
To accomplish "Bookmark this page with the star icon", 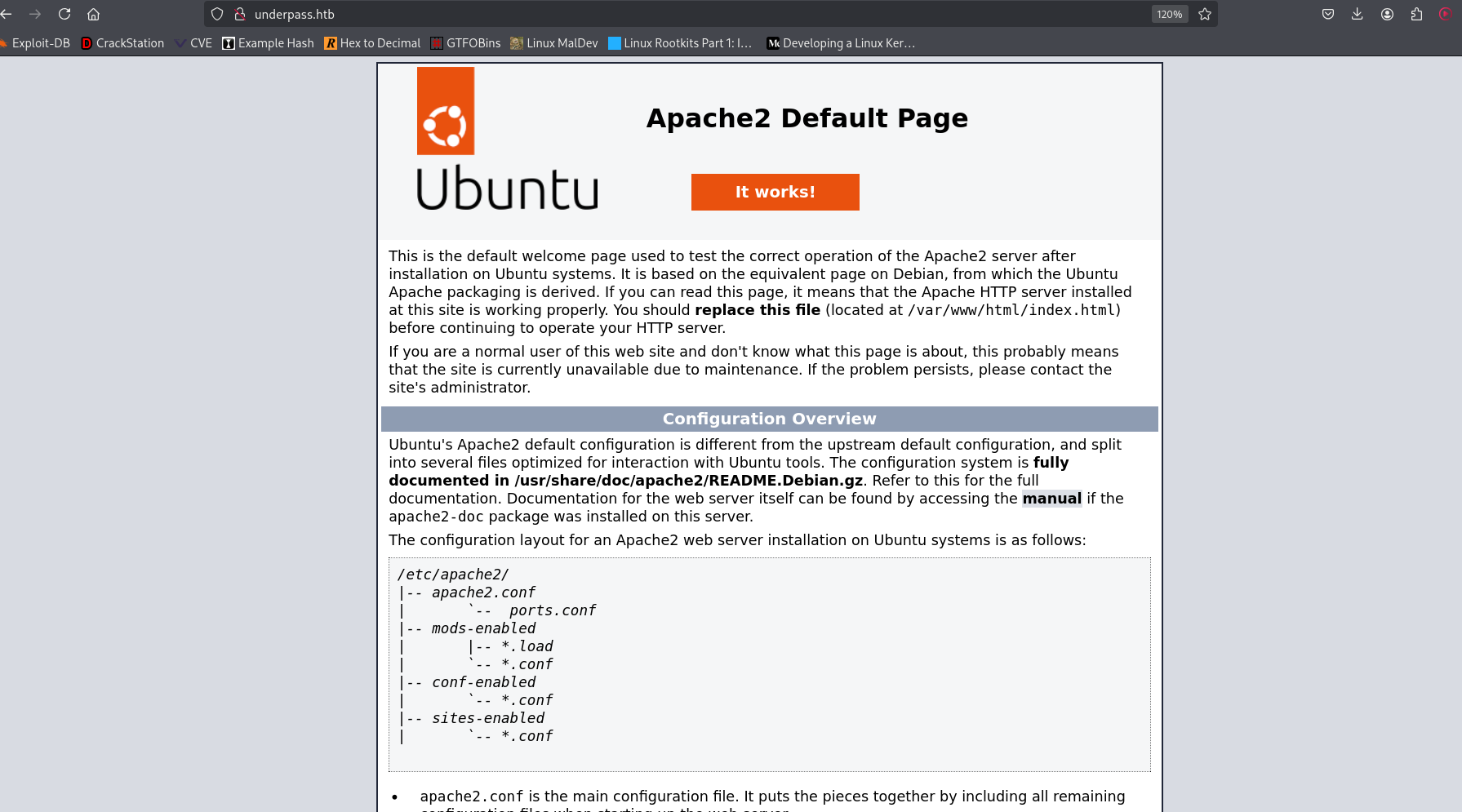I will click(1205, 14).
